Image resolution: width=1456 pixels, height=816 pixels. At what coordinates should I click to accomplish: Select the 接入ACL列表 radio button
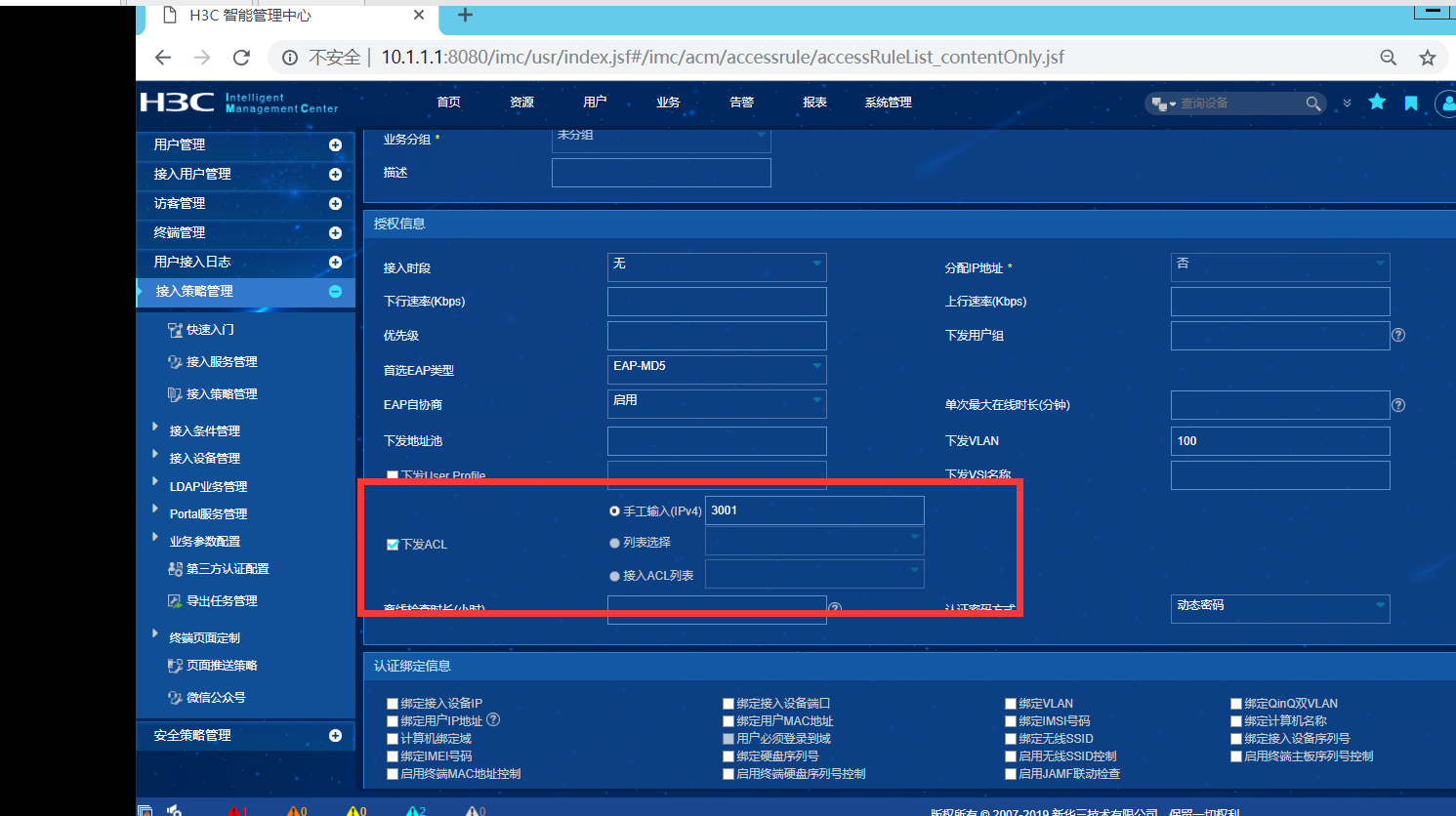click(x=614, y=576)
